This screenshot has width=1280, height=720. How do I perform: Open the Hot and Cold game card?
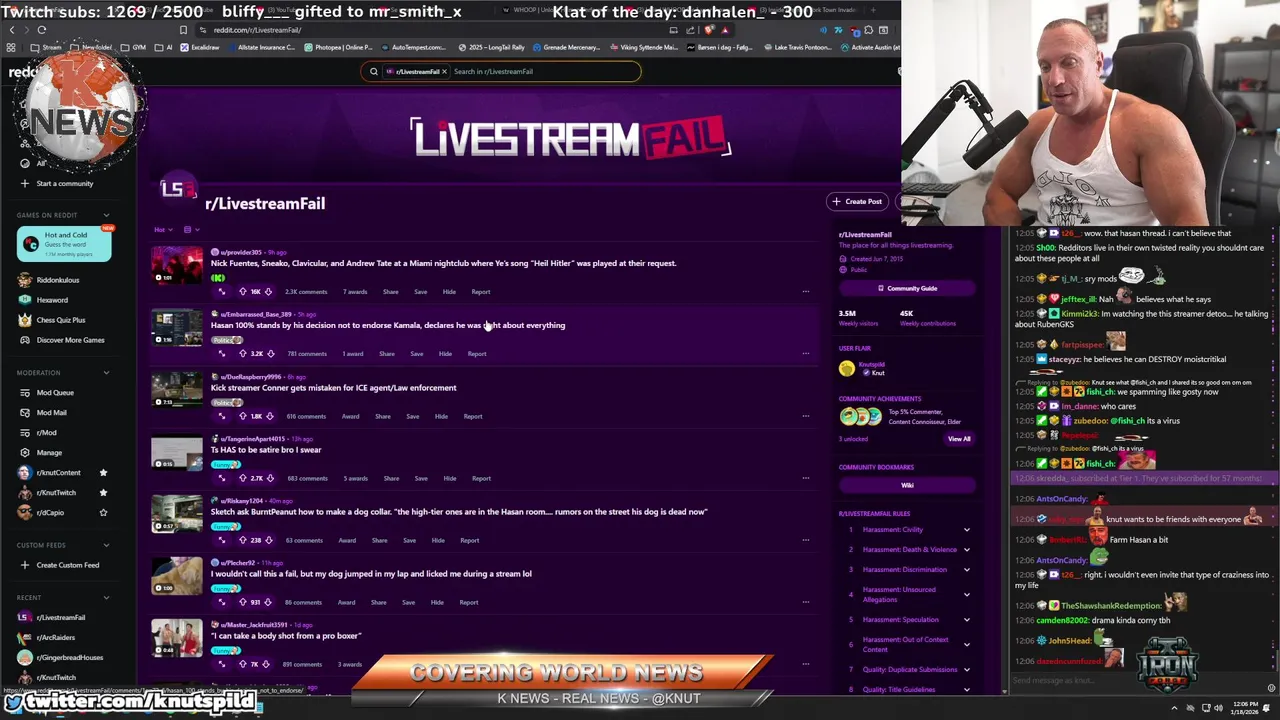[x=65, y=243]
